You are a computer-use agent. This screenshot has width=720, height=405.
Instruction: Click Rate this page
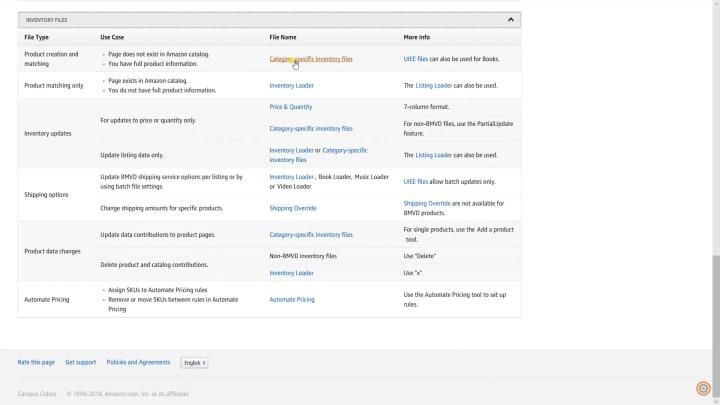[36, 362]
